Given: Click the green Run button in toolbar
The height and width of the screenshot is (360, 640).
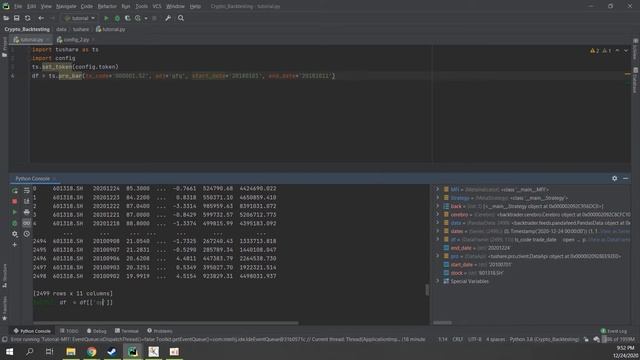Looking at the screenshot, I should coord(106,18).
